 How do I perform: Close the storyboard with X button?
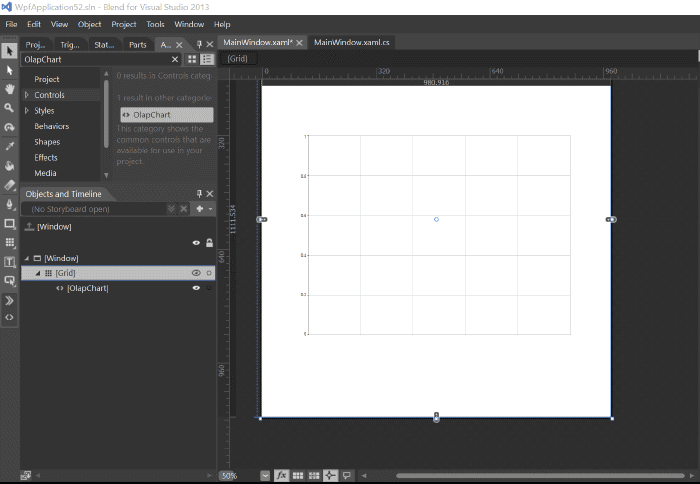[x=184, y=209]
